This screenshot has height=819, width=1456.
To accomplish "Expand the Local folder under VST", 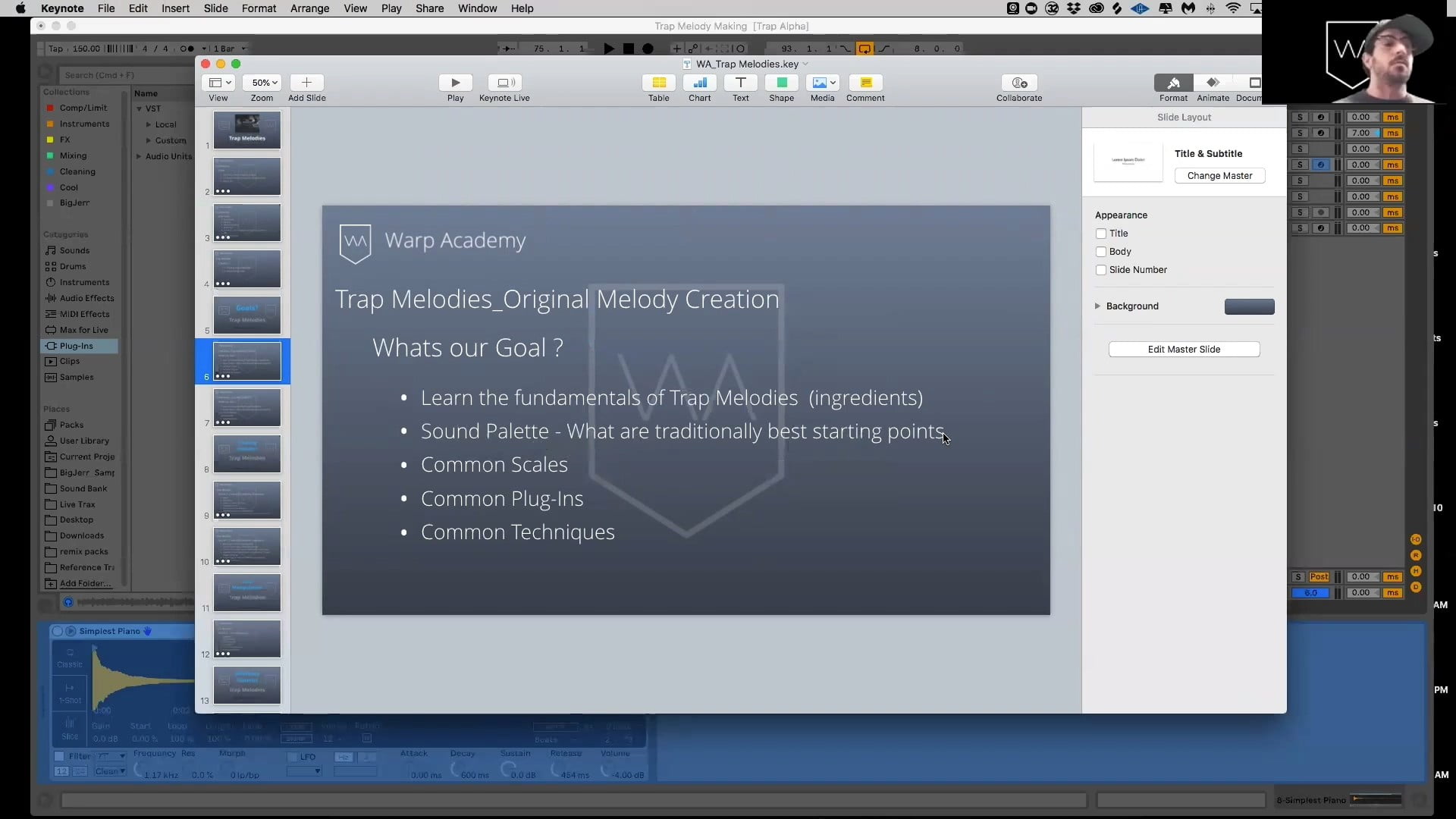I will click(x=149, y=125).
